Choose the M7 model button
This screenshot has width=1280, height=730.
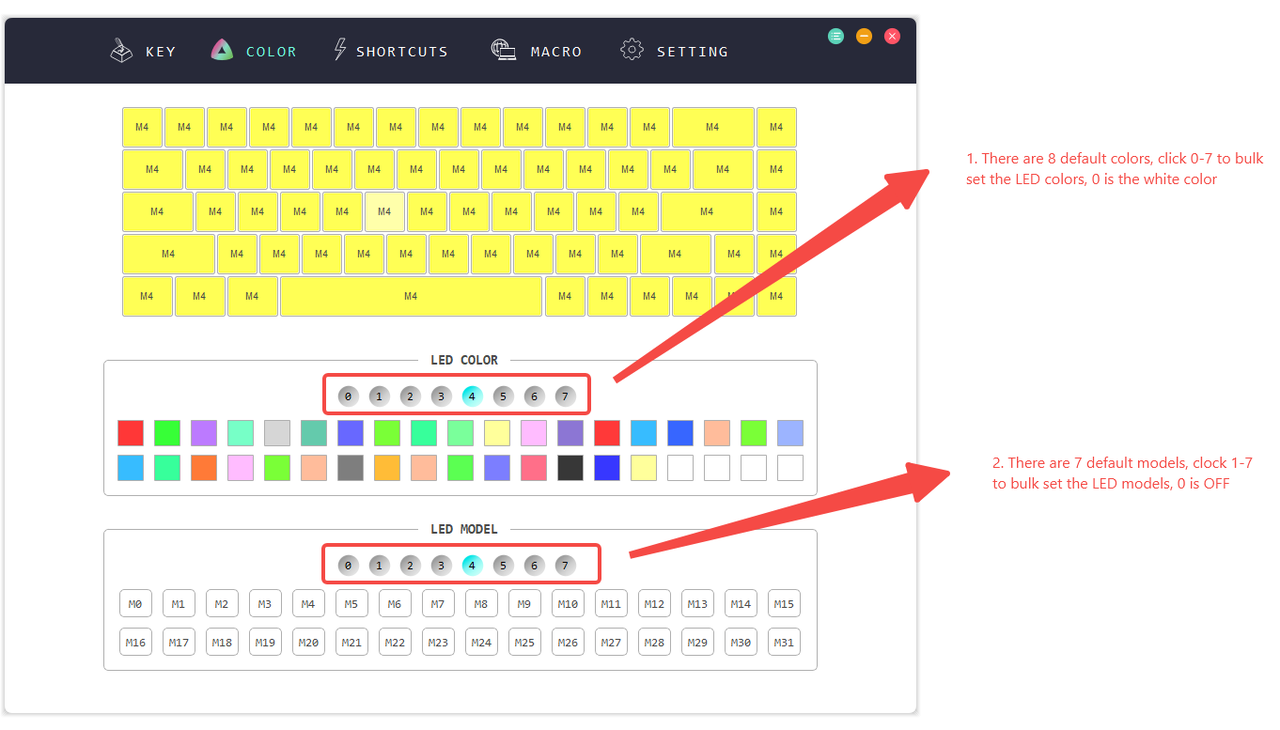pyautogui.click(x=438, y=604)
